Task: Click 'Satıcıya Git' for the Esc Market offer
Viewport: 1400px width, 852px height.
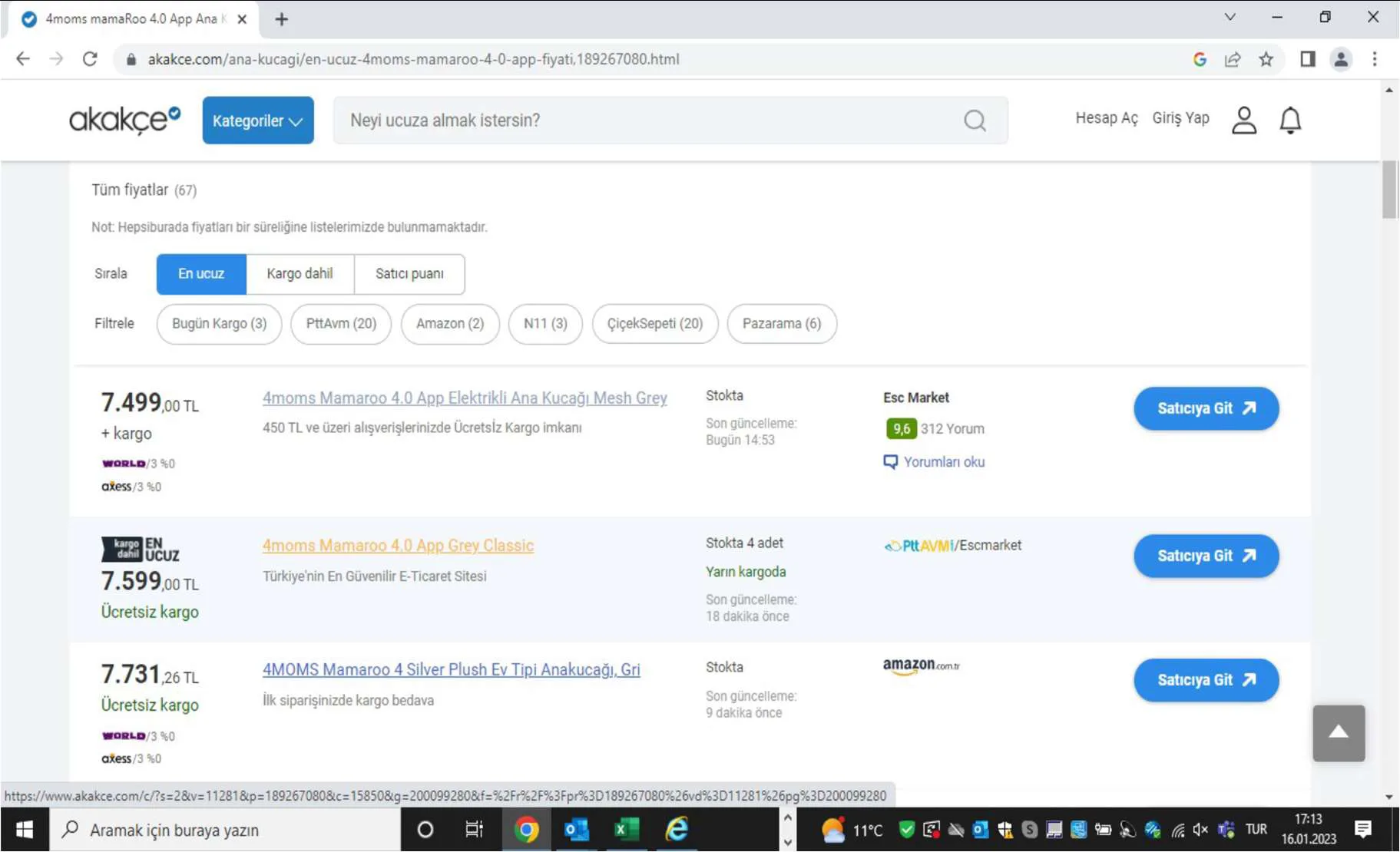Action: pyautogui.click(x=1206, y=408)
